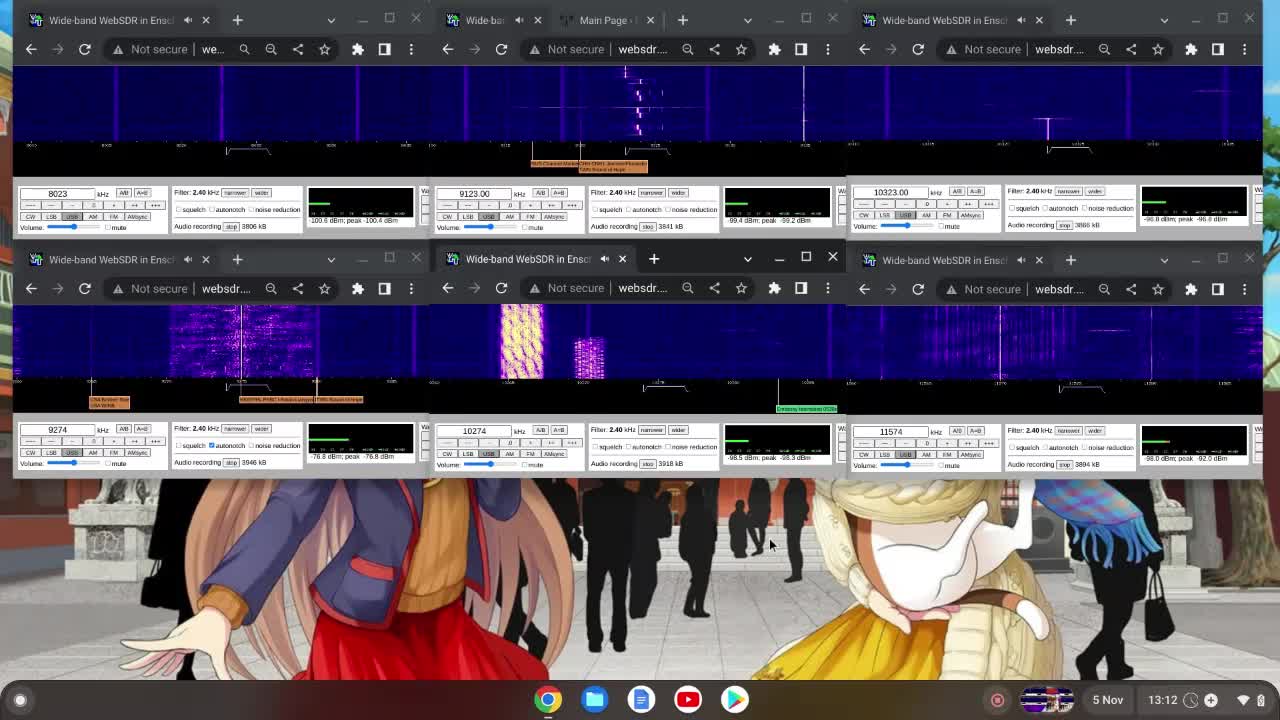
Task: Open YouTube from the shelf
Action: [x=688, y=699]
